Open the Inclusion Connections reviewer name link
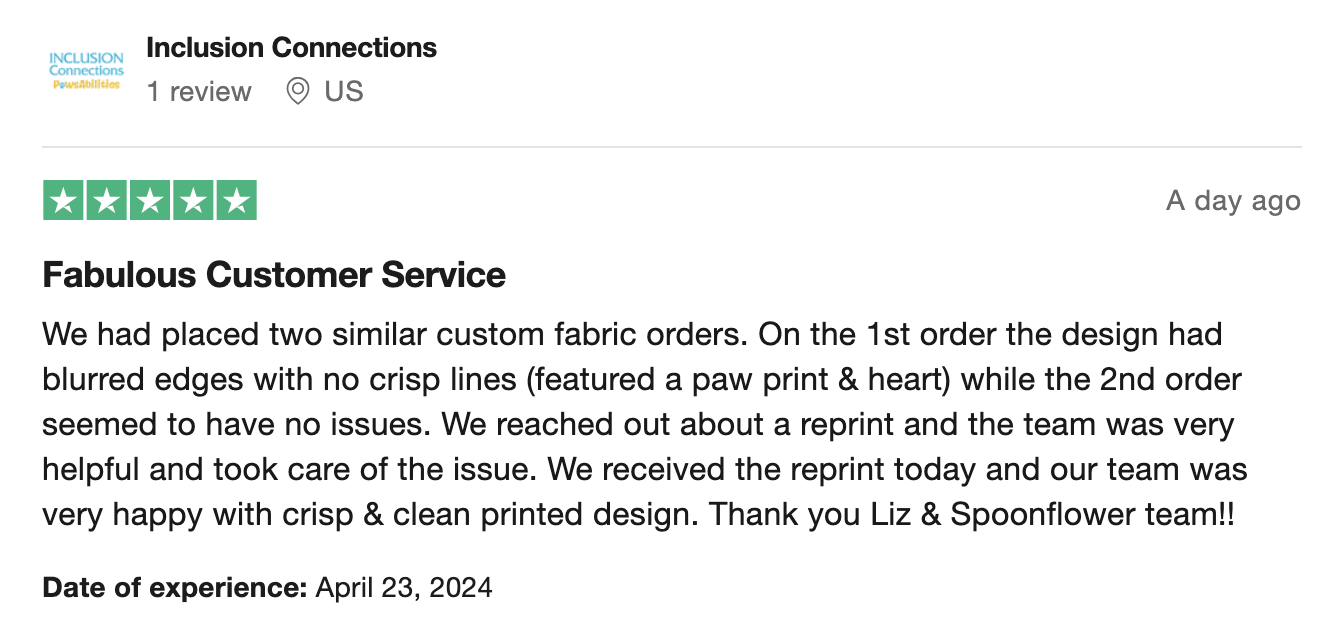 click(x=291, y=47)
